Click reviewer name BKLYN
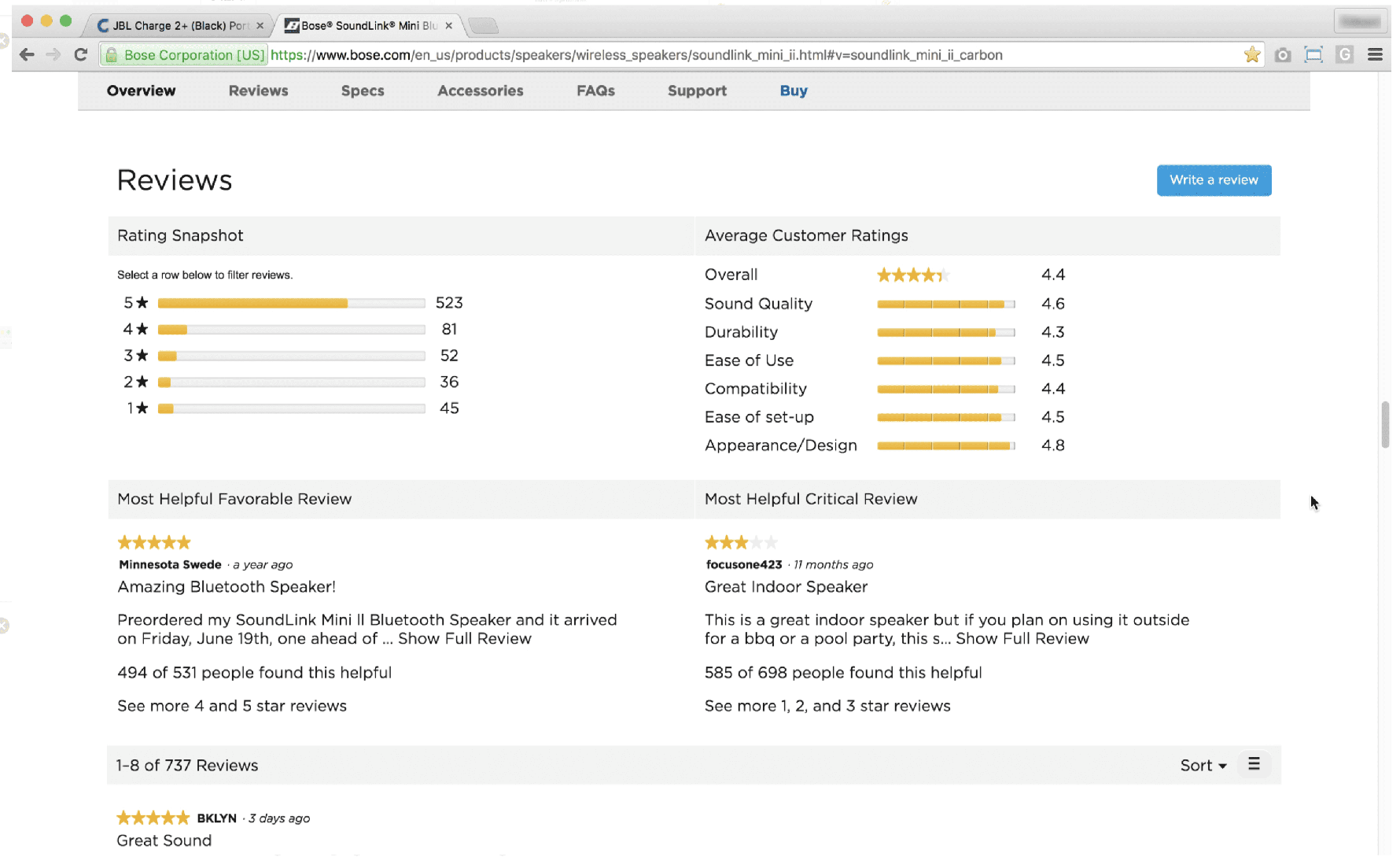 (x=216, y=818)
